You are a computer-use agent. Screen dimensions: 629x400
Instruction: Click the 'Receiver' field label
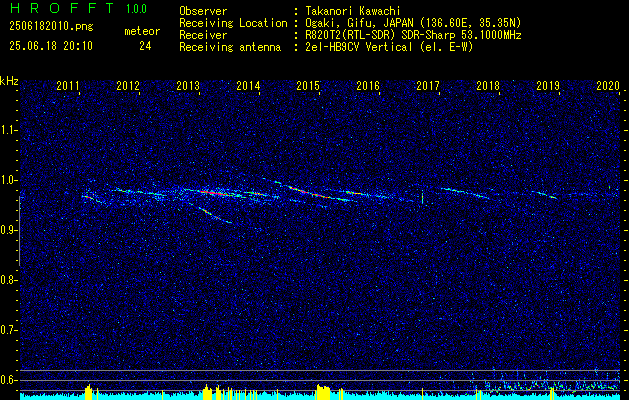203,35
